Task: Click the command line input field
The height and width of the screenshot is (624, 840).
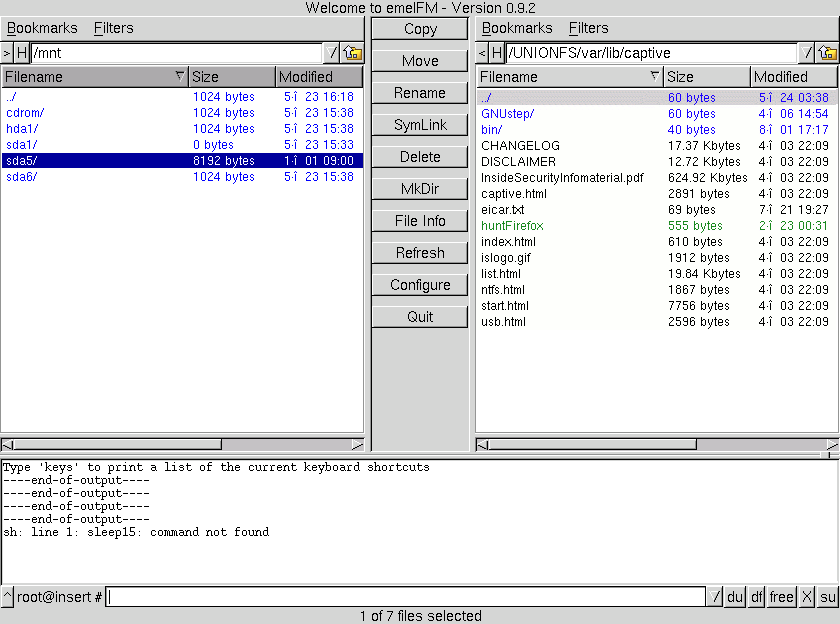Action: 406,597
